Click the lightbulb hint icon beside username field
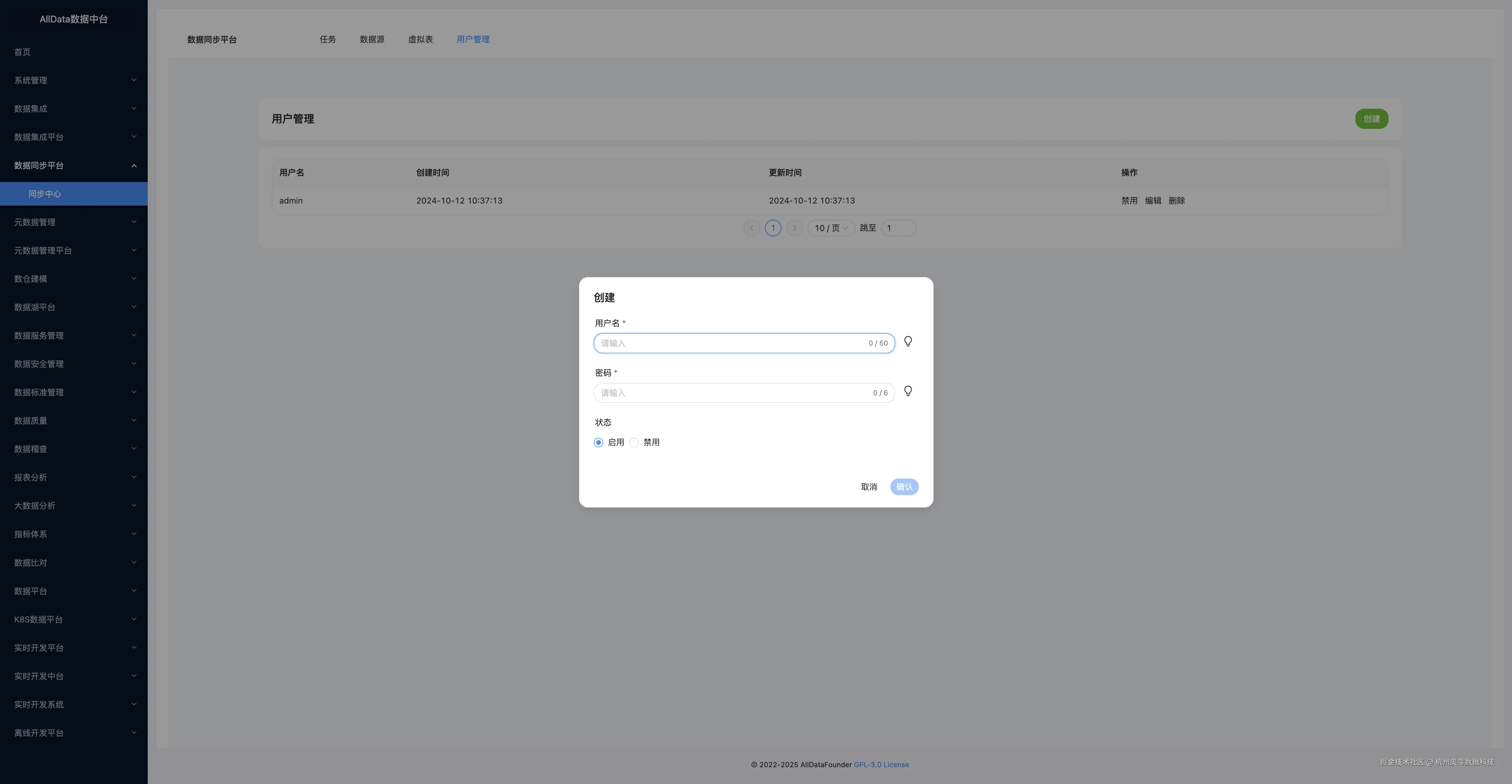This screenshot has width=1512, height=784. tap(908, 341)
